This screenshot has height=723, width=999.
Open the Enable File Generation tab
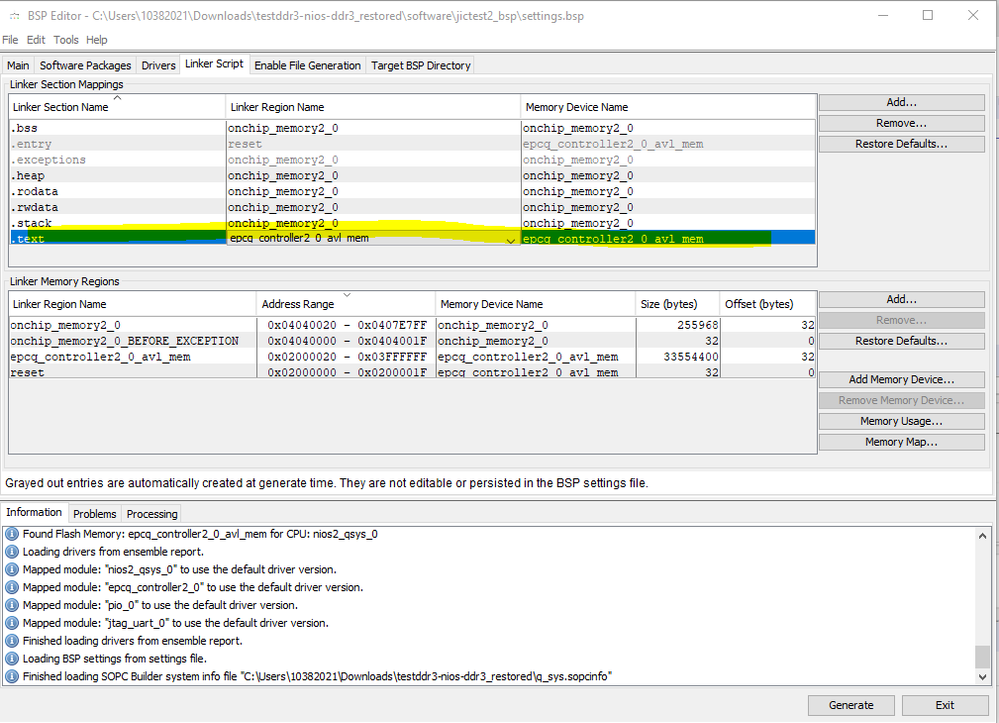tap(307, 66)
